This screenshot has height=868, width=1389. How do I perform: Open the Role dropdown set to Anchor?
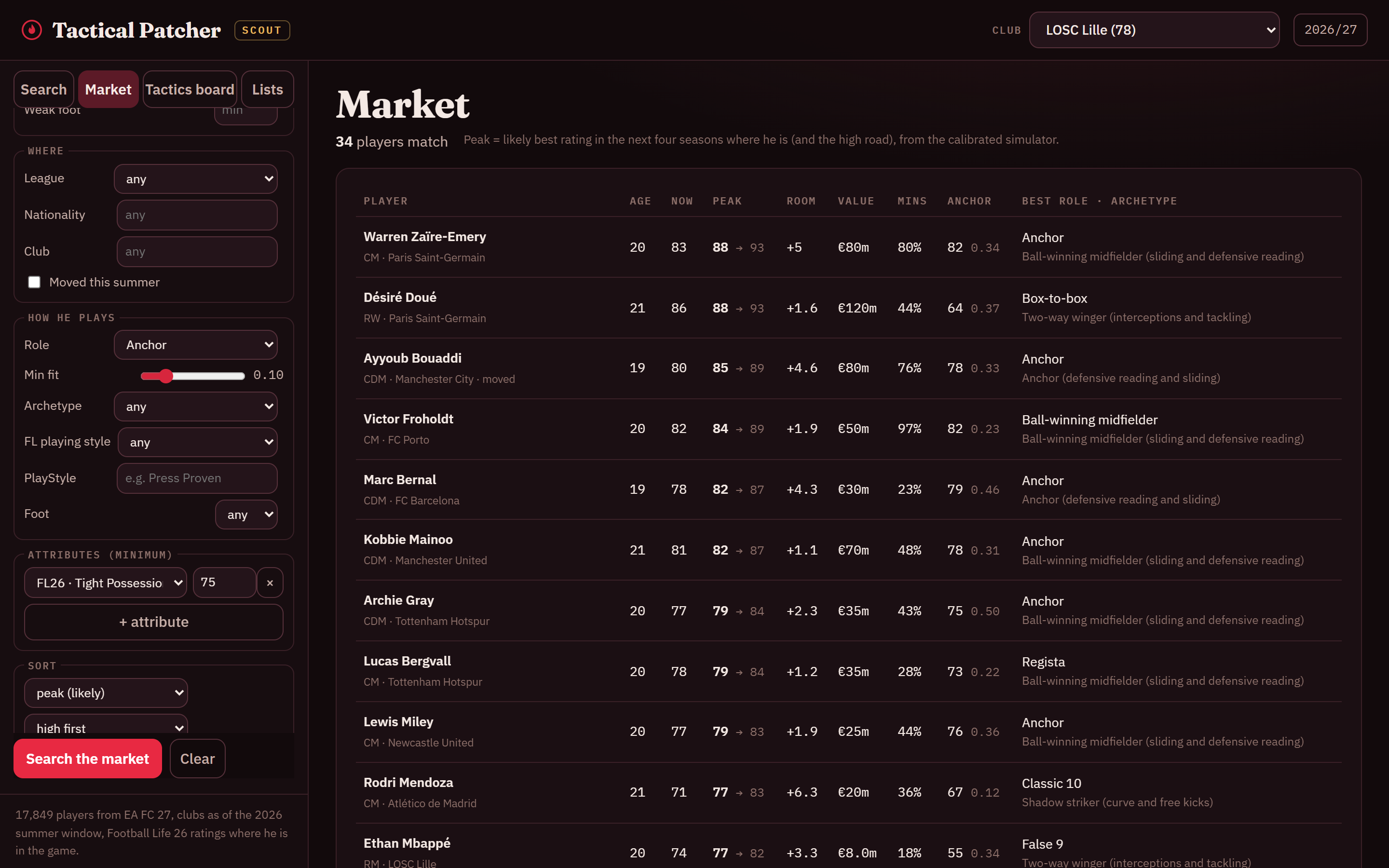(196, 344)
